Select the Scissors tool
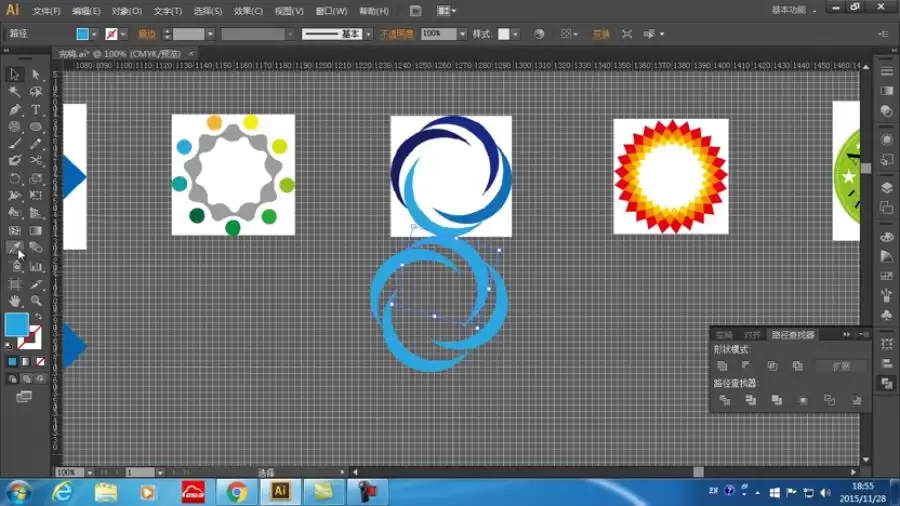The image size is (900, 506). [x=36, y=161]
